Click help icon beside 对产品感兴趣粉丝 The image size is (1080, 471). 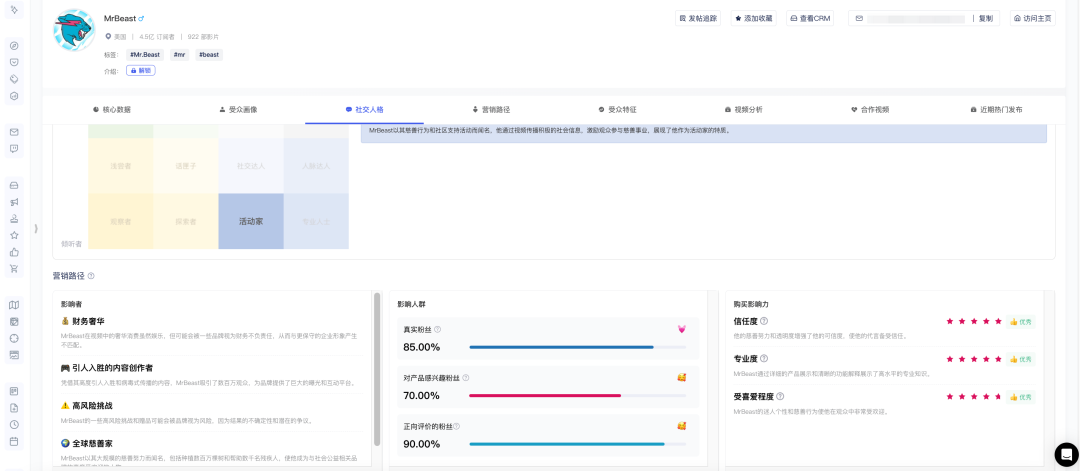click(x=466, y=378)
